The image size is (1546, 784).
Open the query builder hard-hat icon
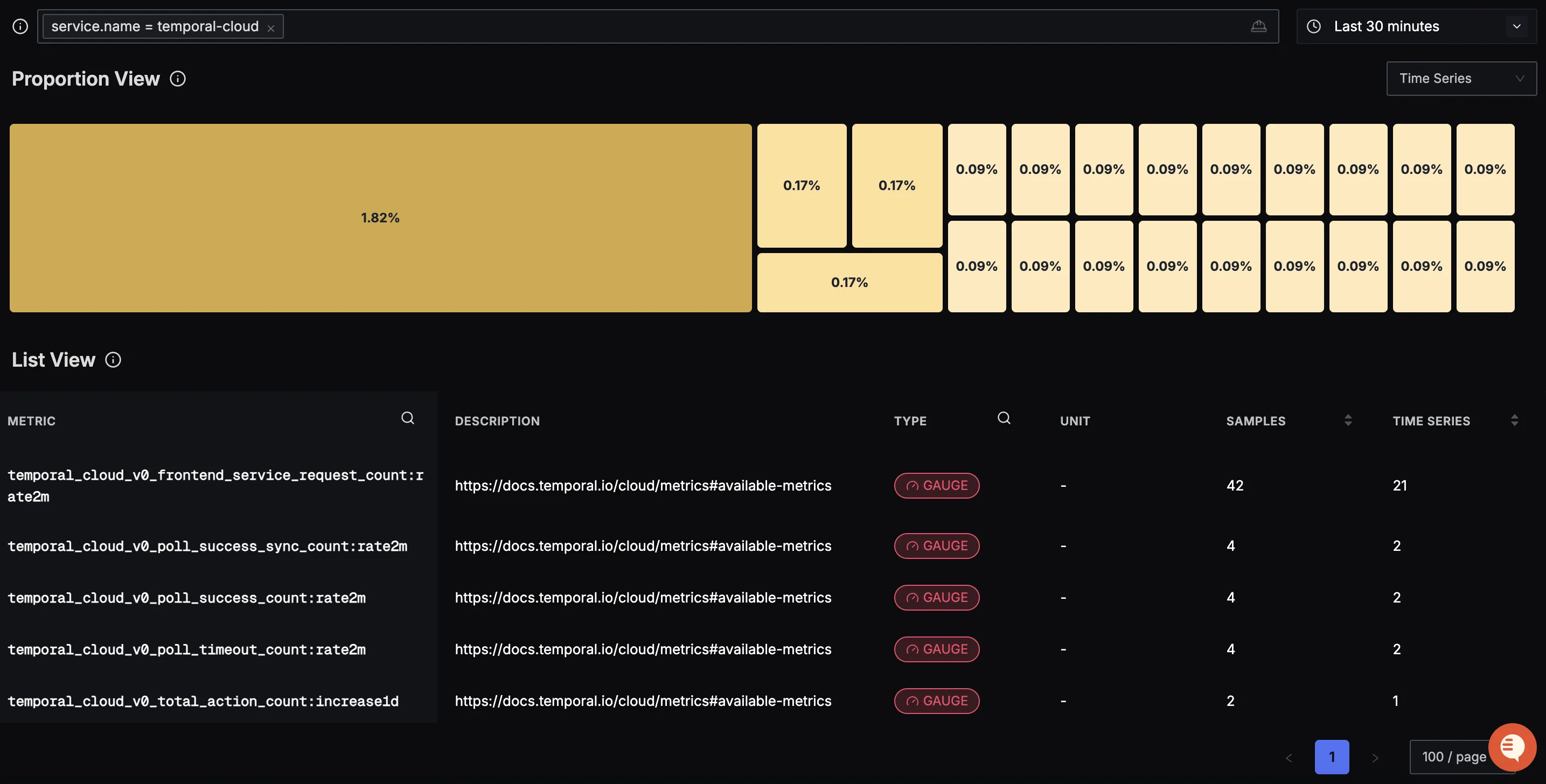pos(1259,26)
